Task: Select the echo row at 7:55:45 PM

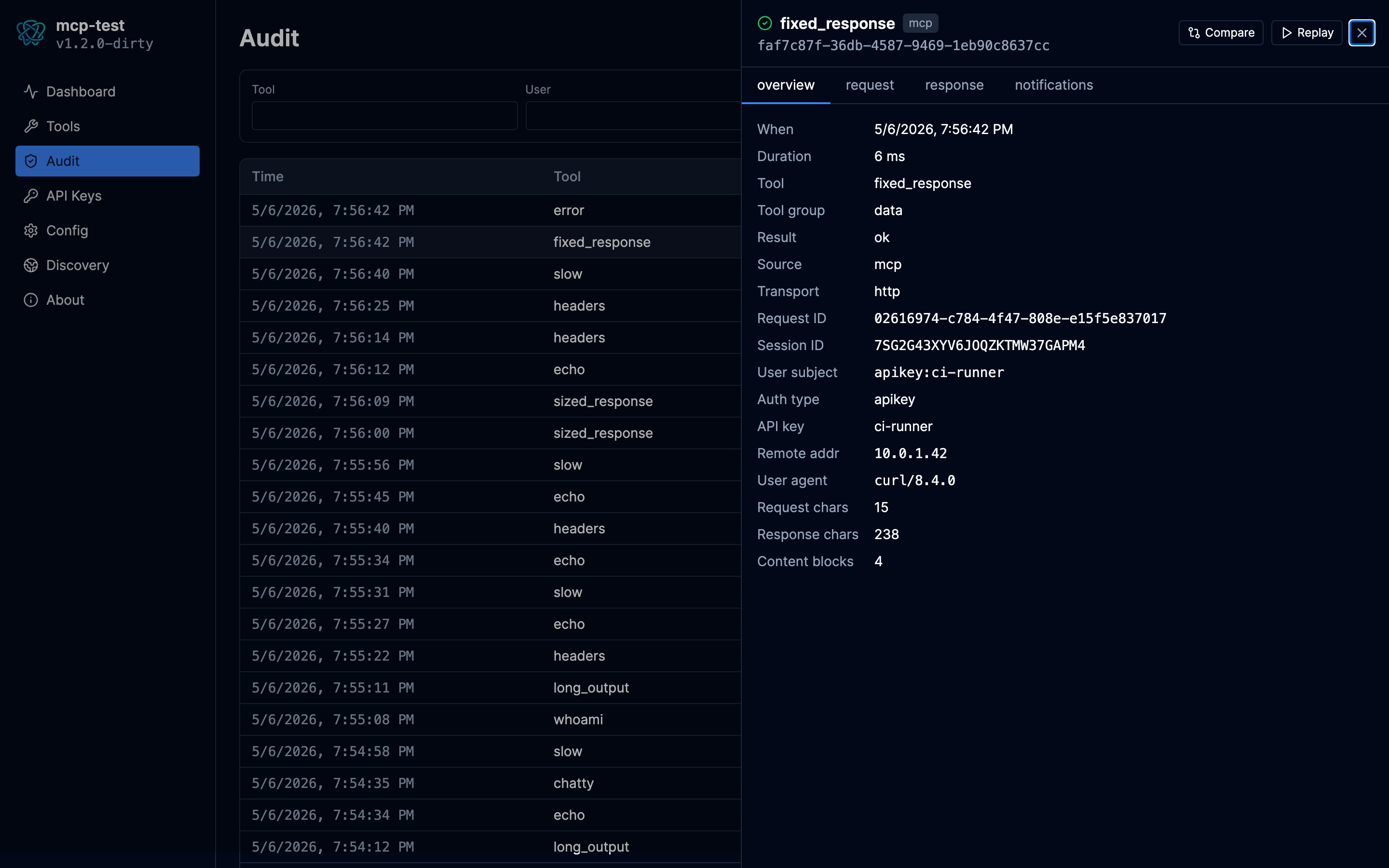Action: 490,497
